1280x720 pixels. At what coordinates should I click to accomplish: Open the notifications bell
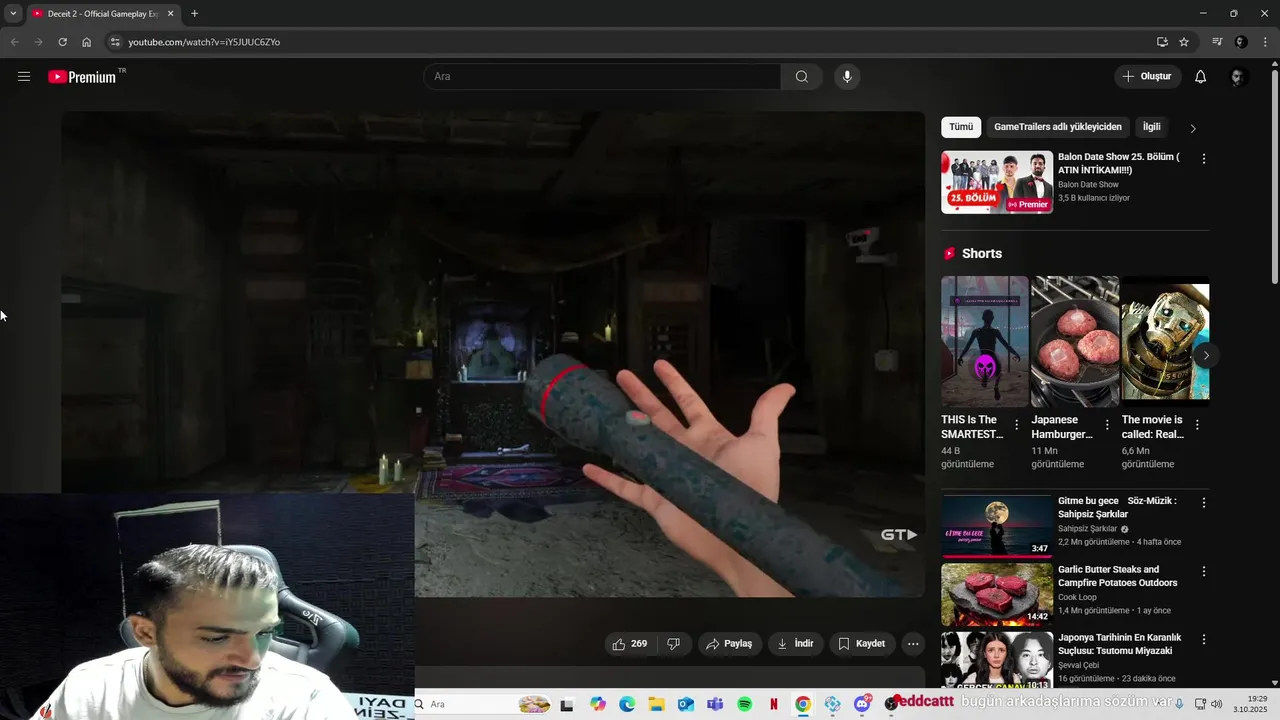pos(1201,77)
